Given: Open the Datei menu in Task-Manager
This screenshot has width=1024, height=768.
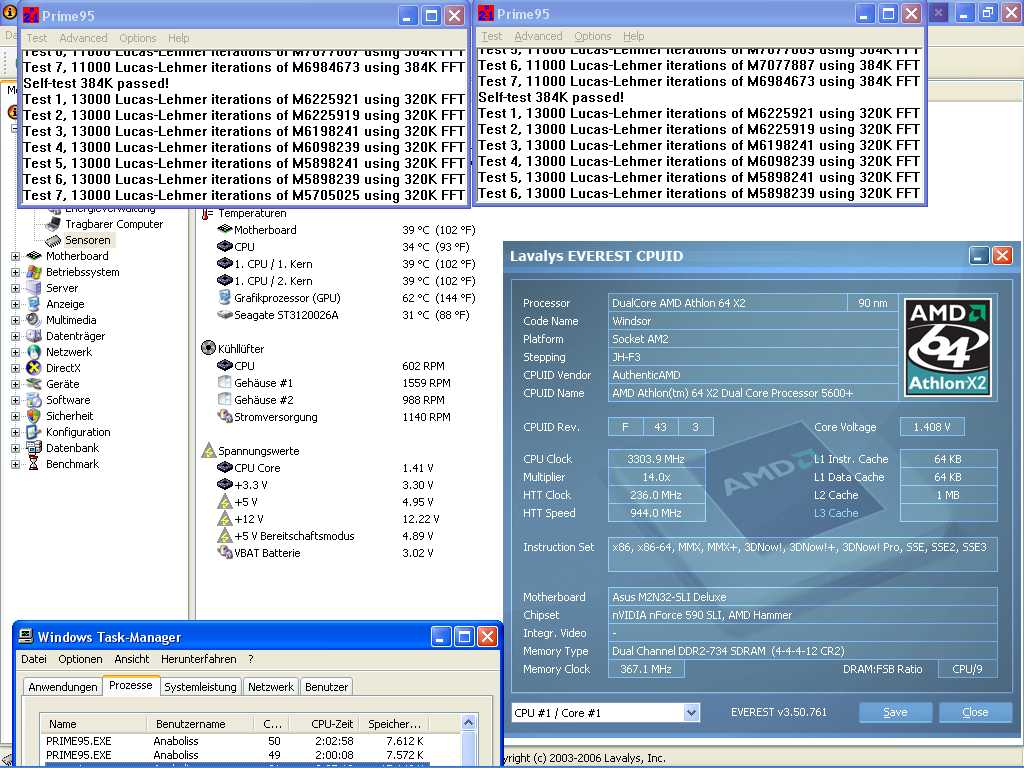Looking at the screenshot, I should pos(33,659).
